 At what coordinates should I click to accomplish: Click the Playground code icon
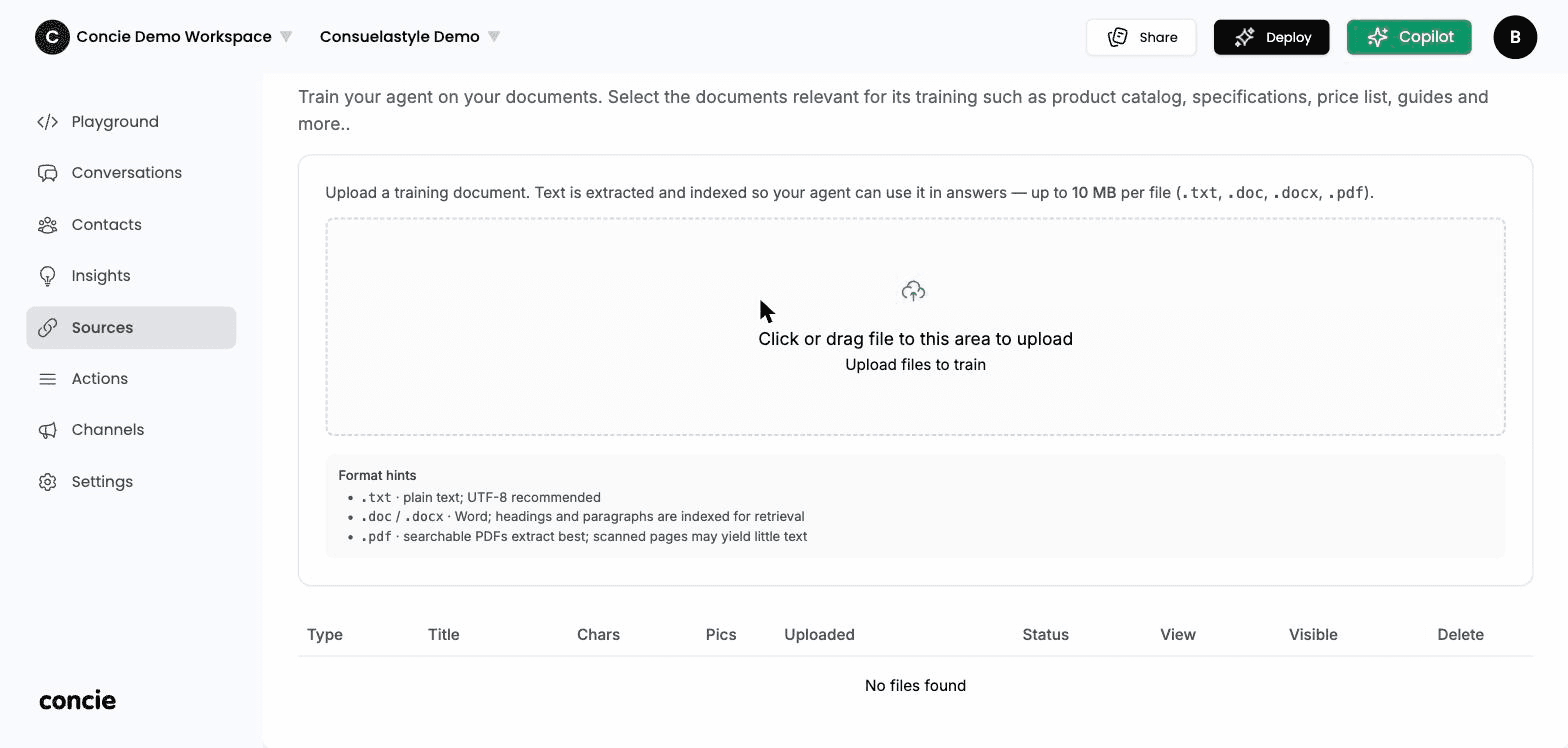click(47, 122)
